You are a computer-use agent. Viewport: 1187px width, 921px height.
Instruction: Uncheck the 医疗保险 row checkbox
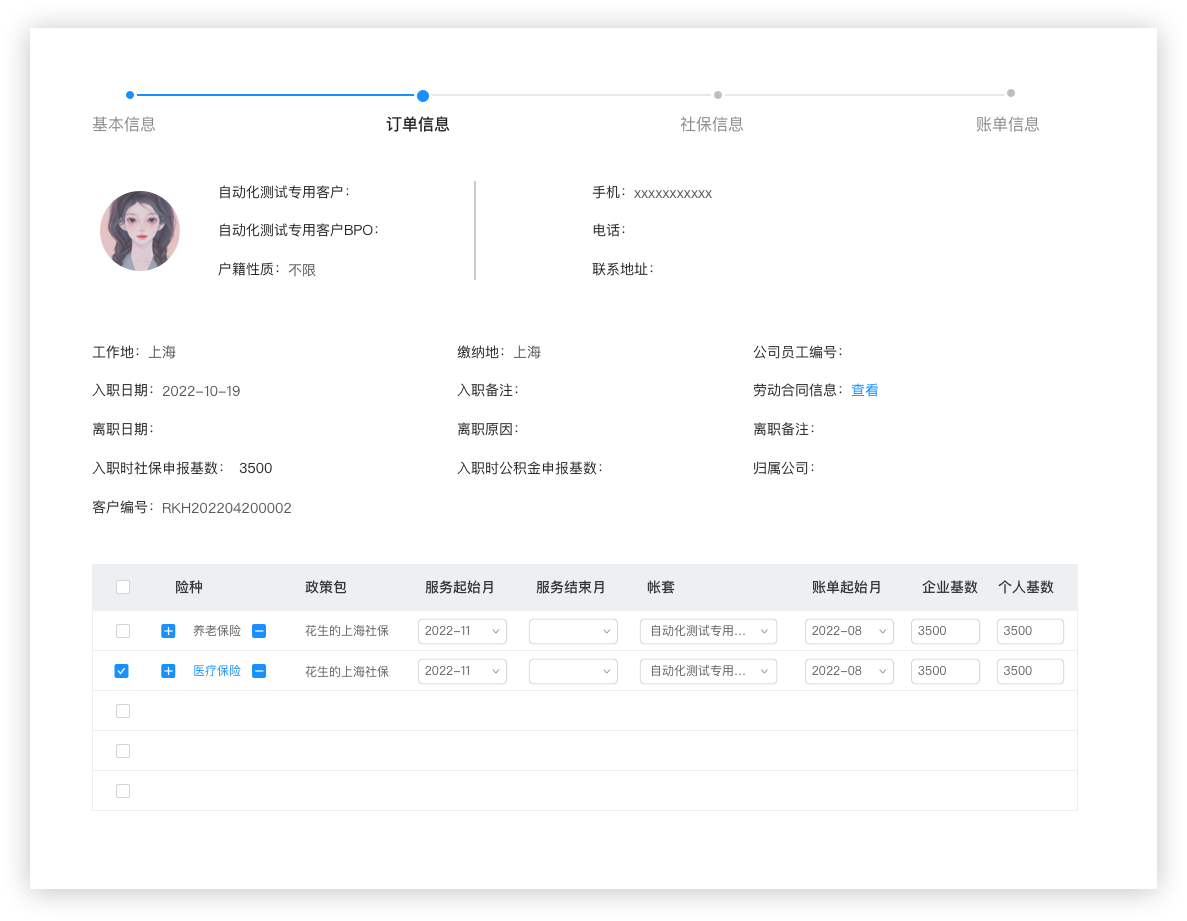[x=122, y=671]
